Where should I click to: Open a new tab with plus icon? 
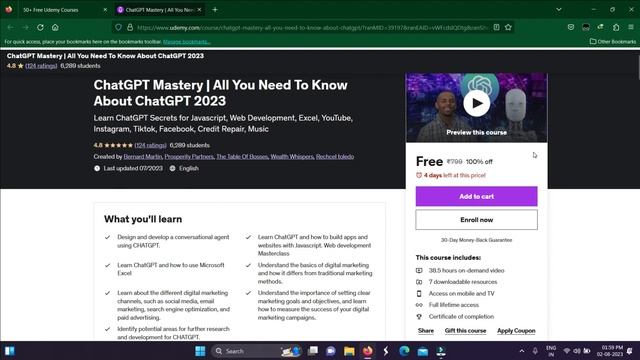point(215,9)
